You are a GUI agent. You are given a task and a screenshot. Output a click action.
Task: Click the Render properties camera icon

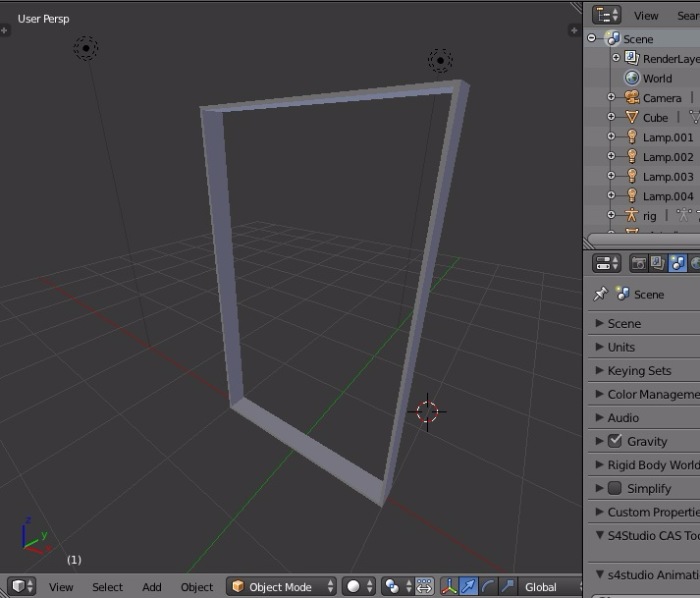click(638, 264)
